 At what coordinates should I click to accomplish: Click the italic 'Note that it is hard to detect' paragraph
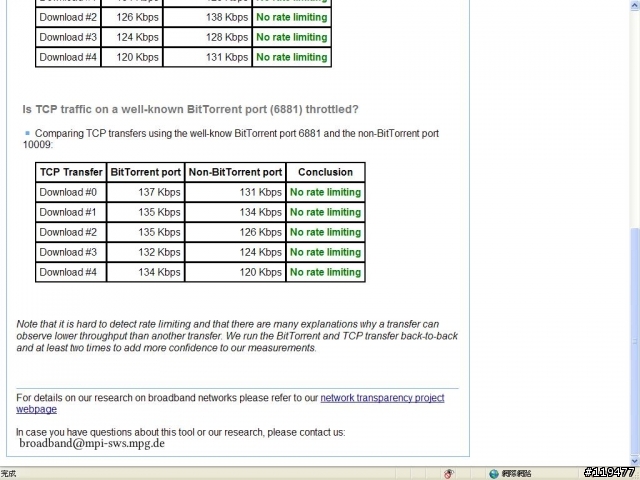point(237,336)
